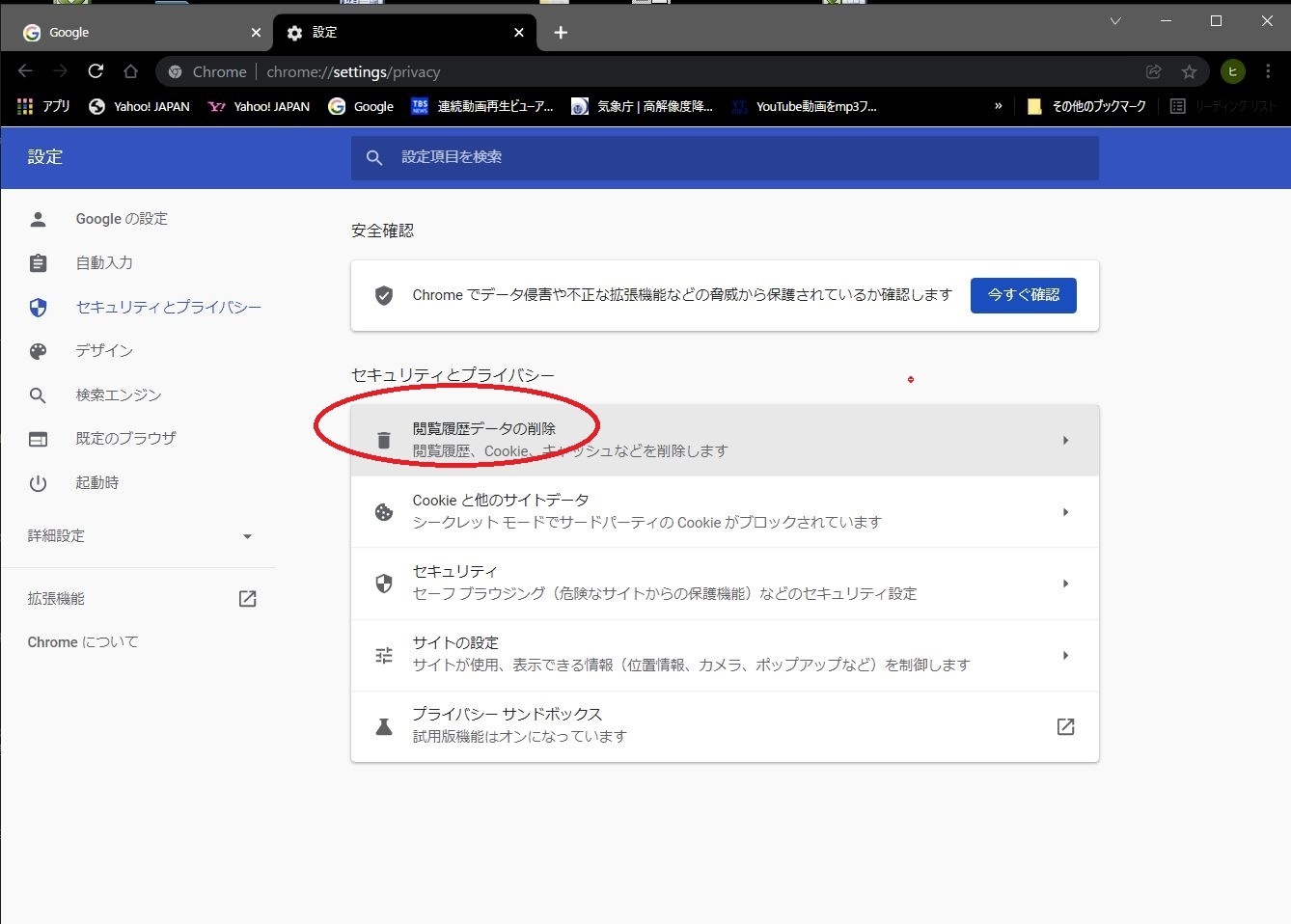Bookmark this page with the star icon
Viewport: 1291px width, 924px height.
1189,71
